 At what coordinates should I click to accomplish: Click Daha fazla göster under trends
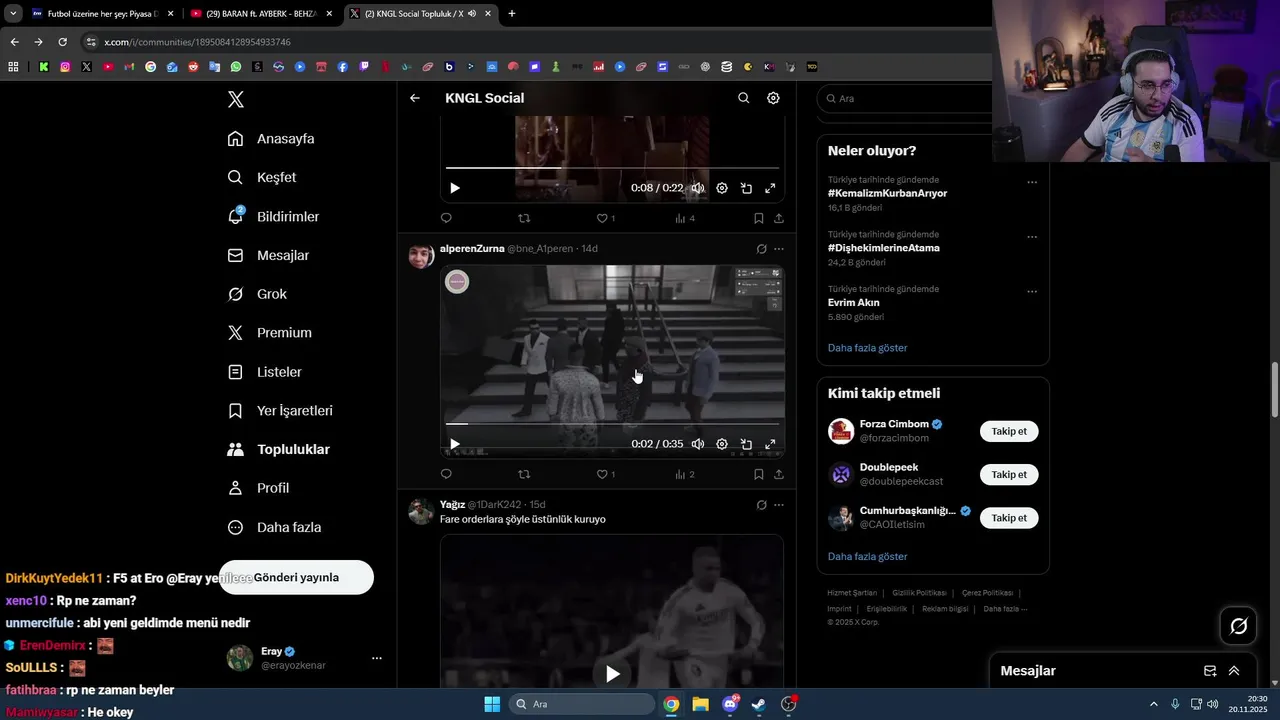(x=867, y=348)
